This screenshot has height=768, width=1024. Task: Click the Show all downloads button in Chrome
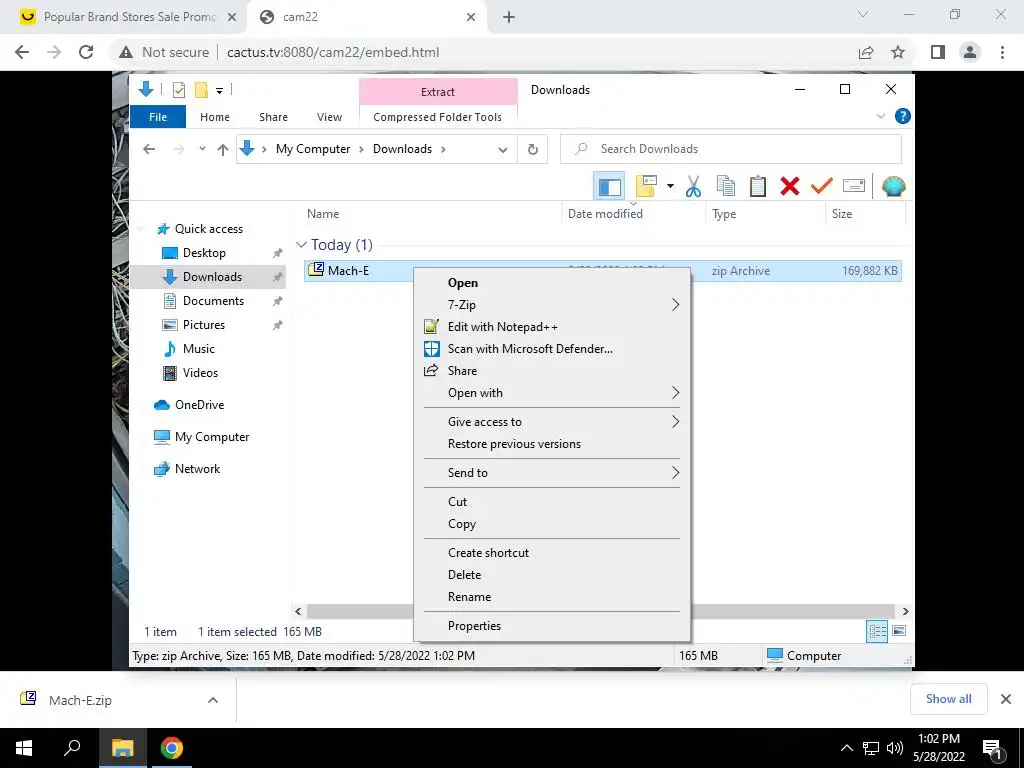coord(948,699)
